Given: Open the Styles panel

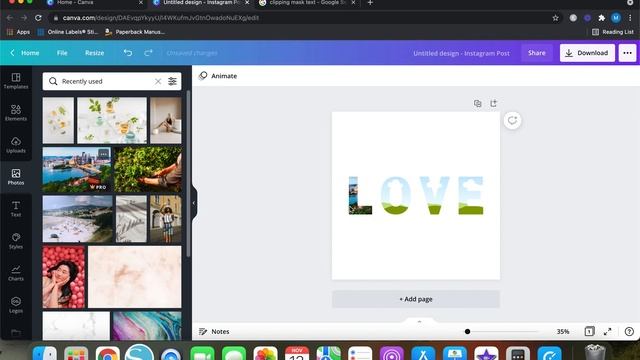Looking at the screenshot, I should pos(16,241).
